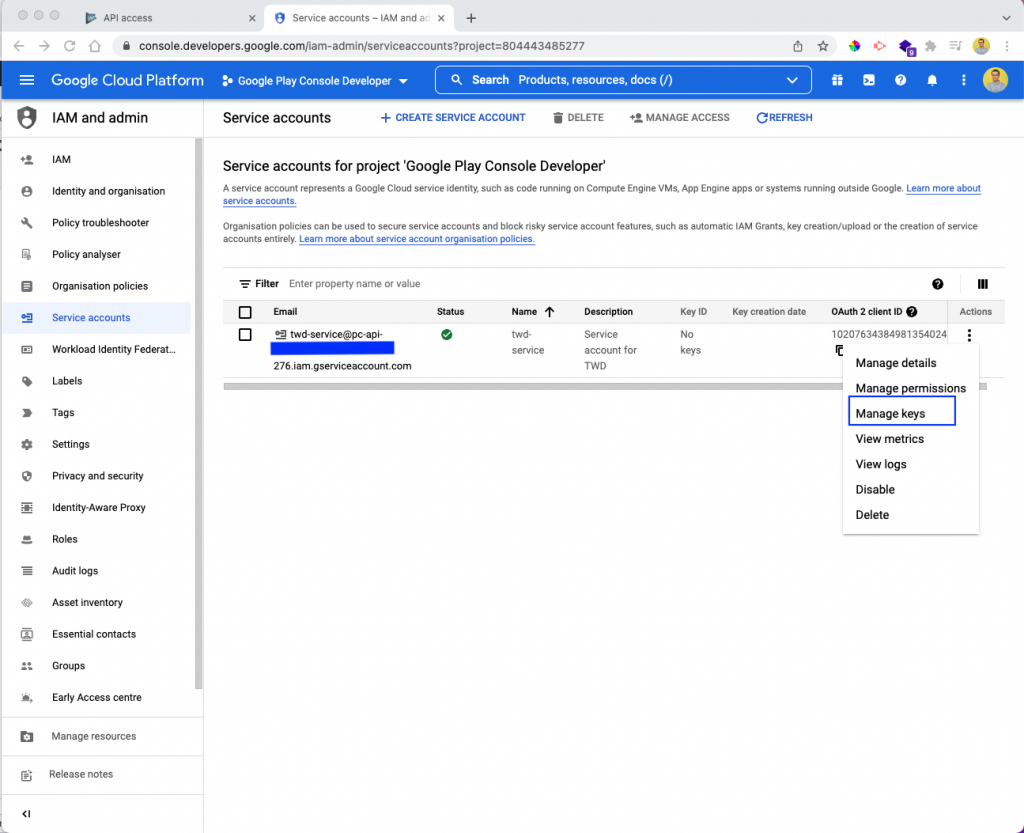Open the Google Cloud navigation hamburger menu
The width and height of the screenshot is (1024, 833).
pyautogui.click(x=27, y=80)
